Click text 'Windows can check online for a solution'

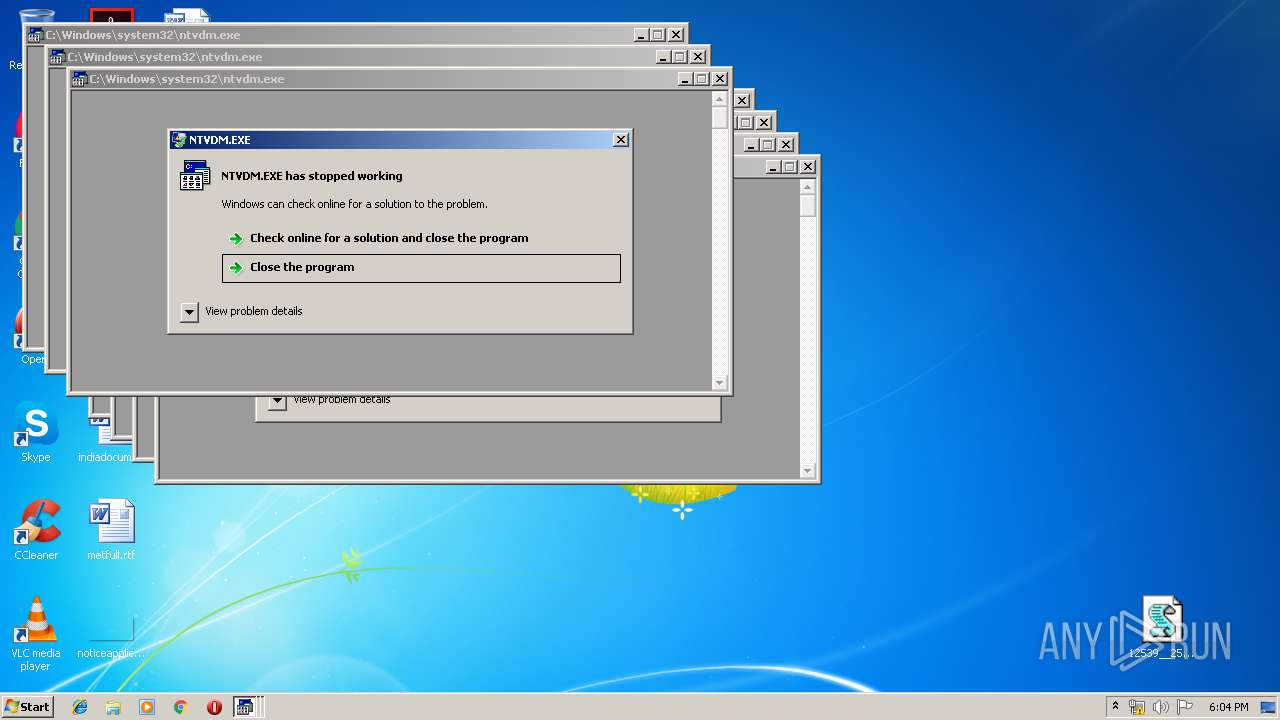point(354,204)
